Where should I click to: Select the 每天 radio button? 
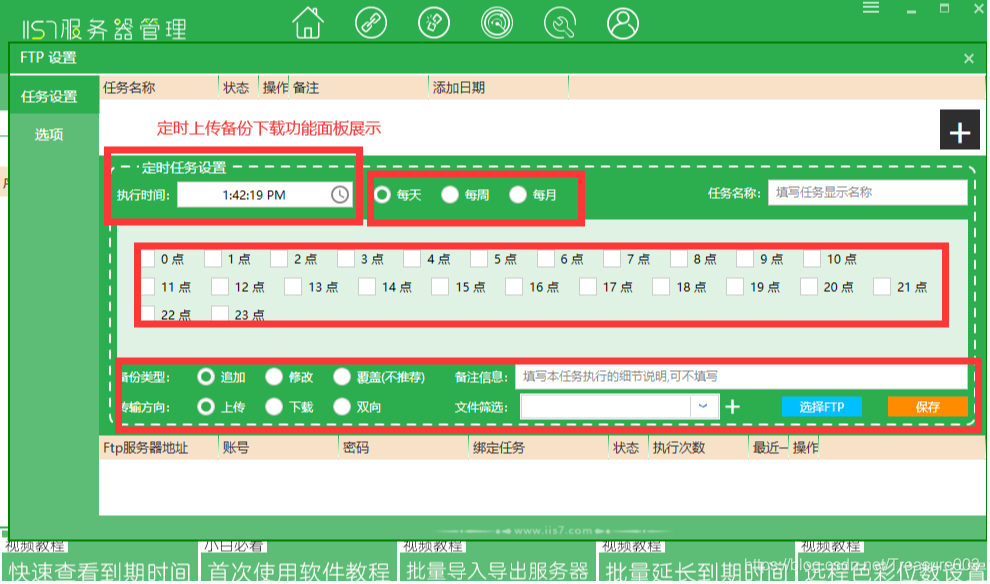pyautogui.click(x=382, y=194)
